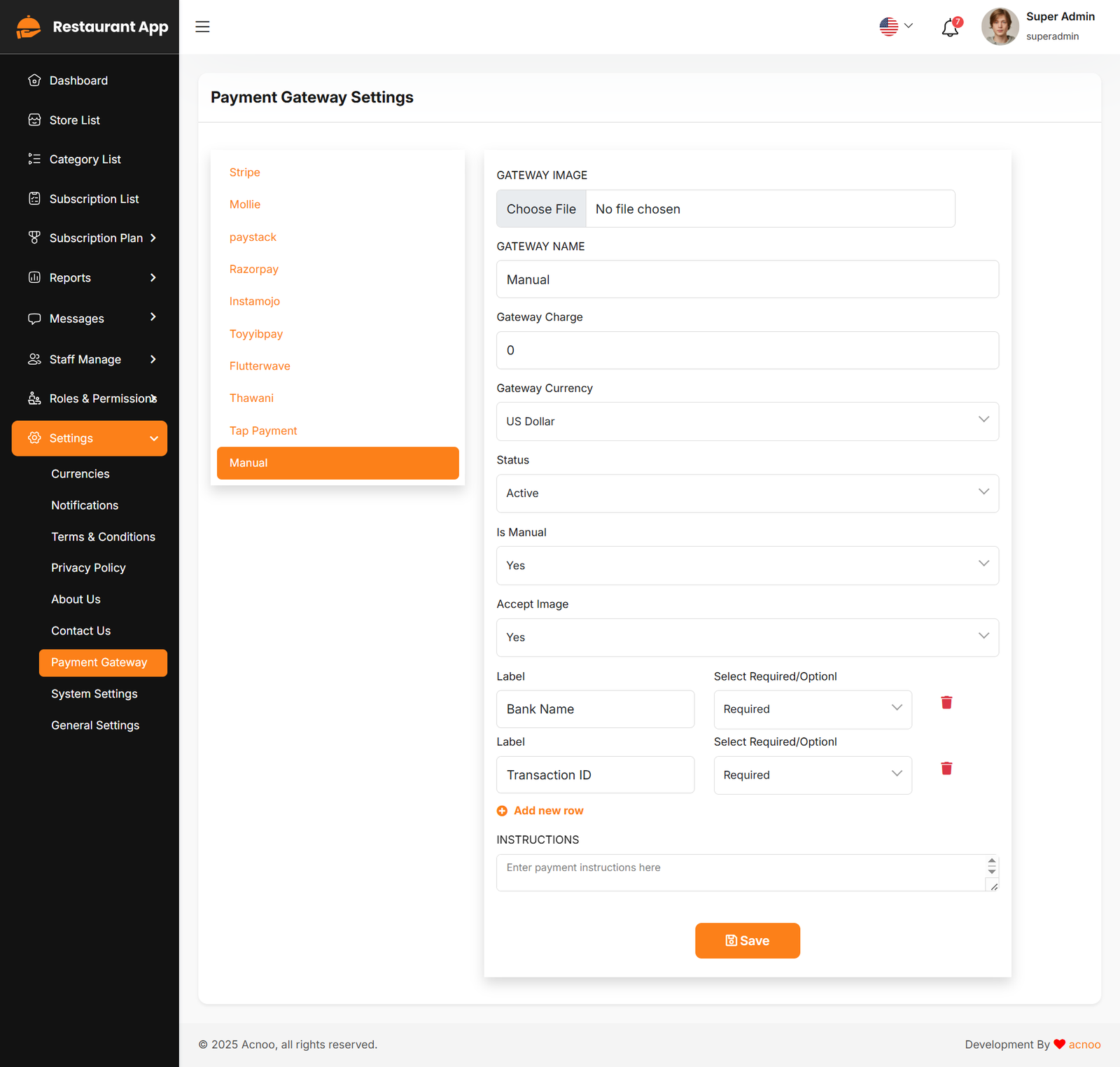
Task: Open Currencies settings page
Action: [80, 474]
